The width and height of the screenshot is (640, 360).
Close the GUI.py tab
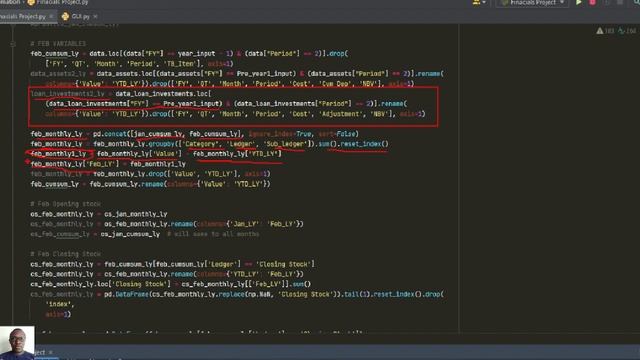click(96, 16)
